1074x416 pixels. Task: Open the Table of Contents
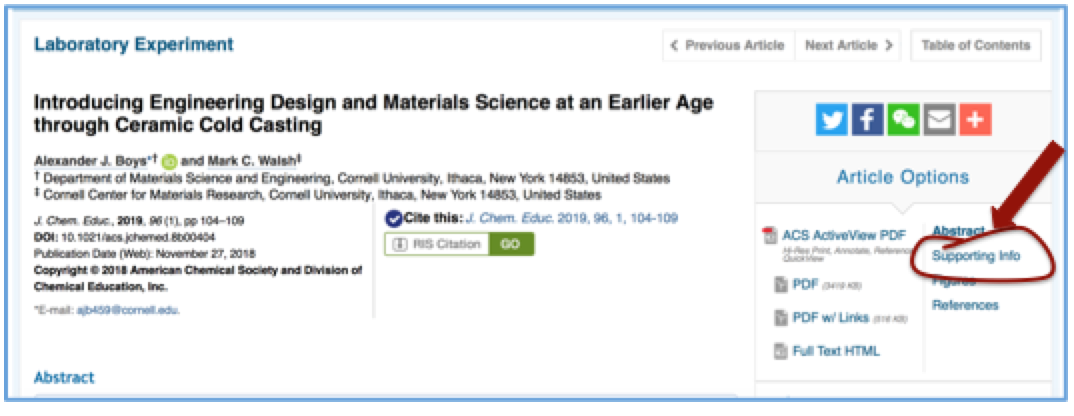[975, 46]
